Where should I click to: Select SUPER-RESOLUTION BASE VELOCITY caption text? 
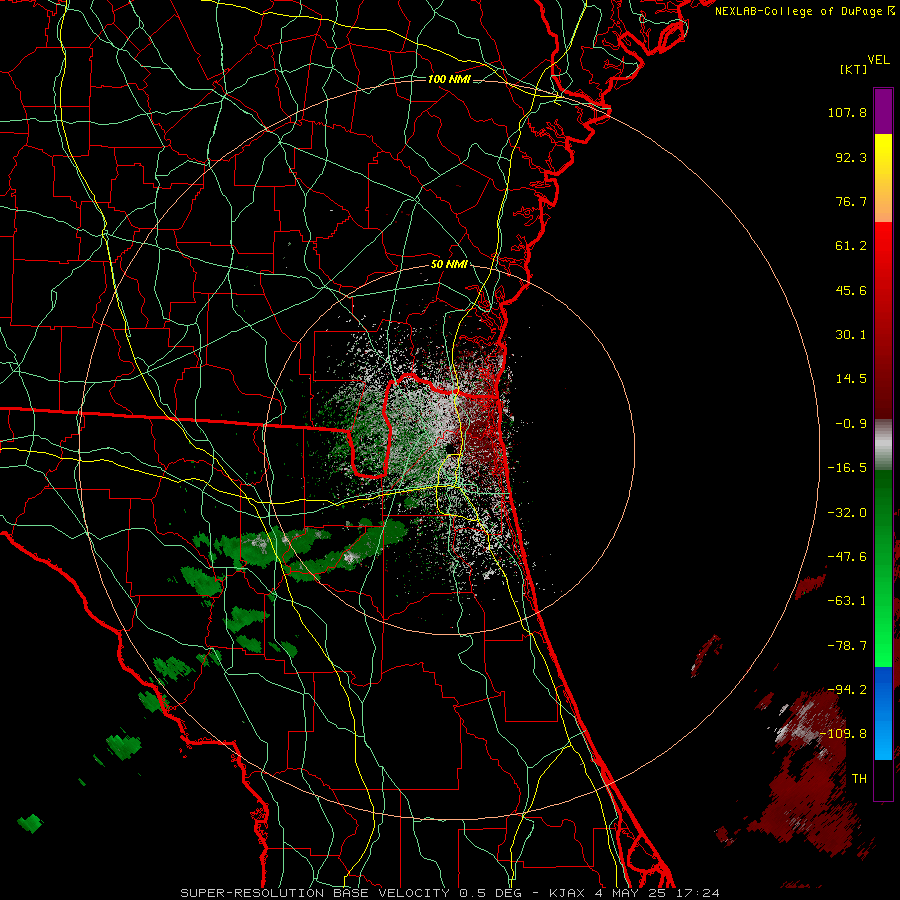click(x=315, y=893)
